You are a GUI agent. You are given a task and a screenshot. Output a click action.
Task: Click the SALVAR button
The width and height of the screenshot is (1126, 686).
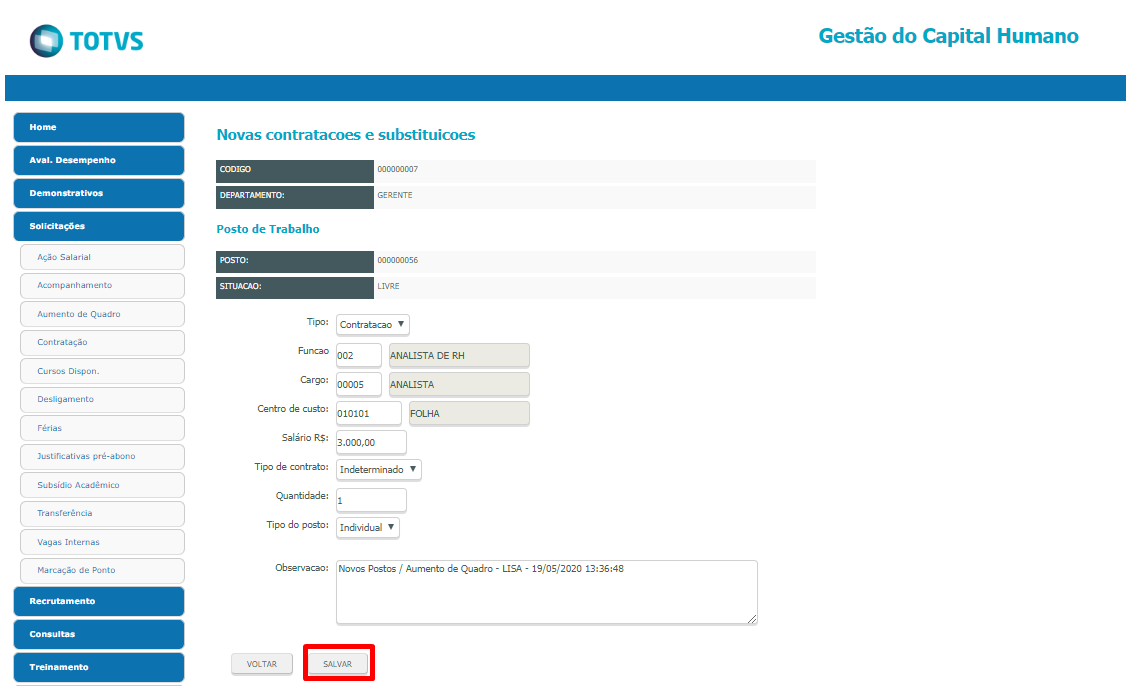[338, 664]
